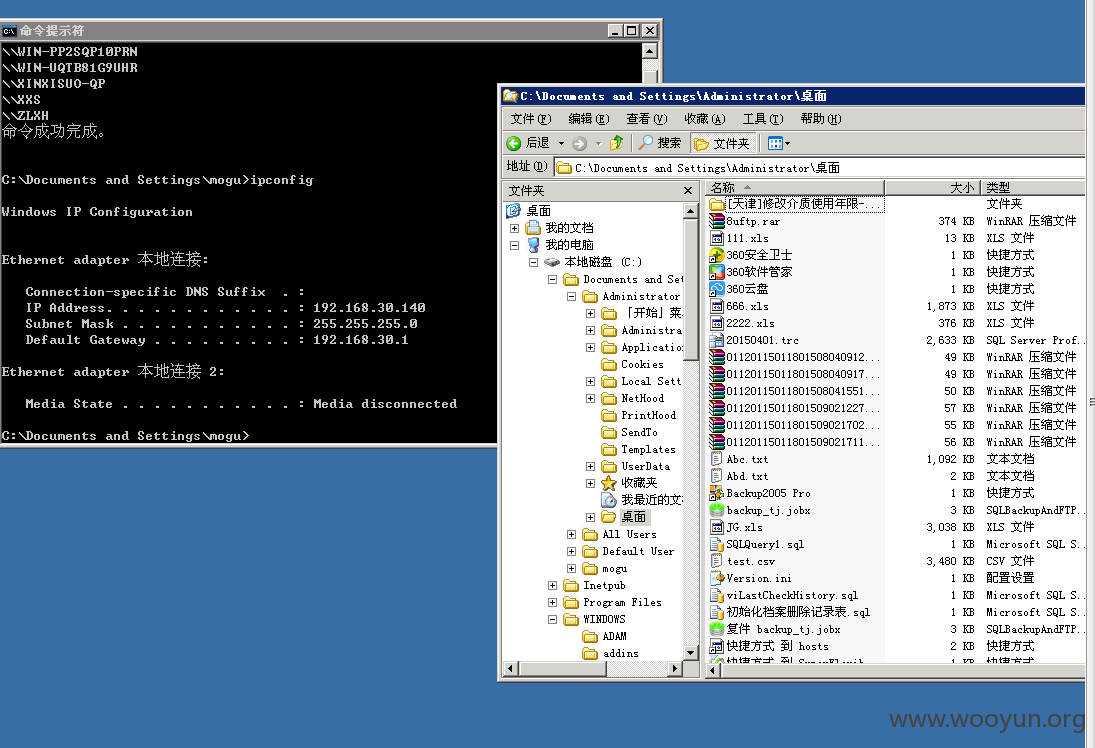Select Program Files folder in tree
Screen dimensions: 1095x748
[x=612, y=602]
